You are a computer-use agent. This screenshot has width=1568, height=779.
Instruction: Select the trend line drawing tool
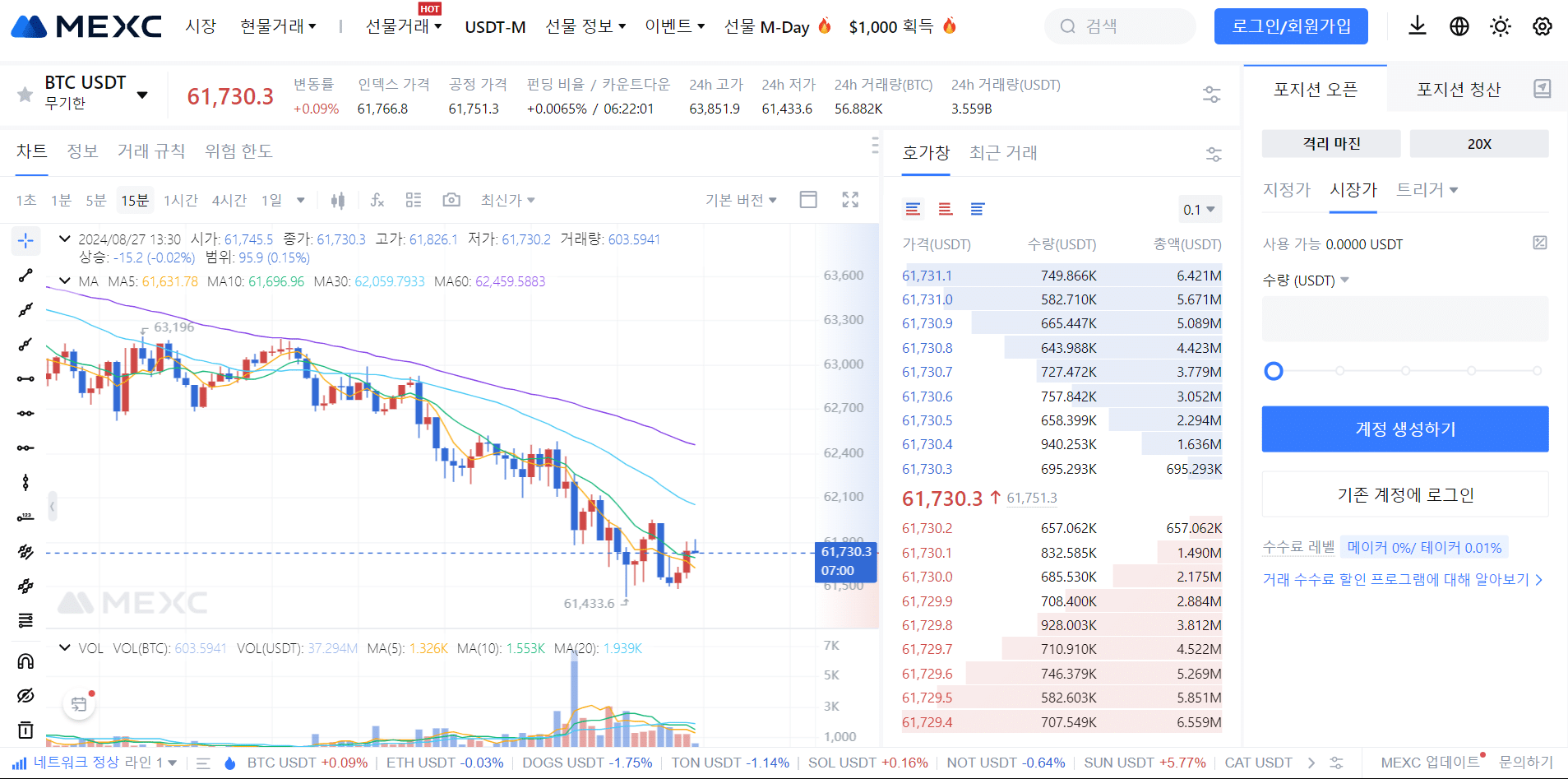(25, 275)
